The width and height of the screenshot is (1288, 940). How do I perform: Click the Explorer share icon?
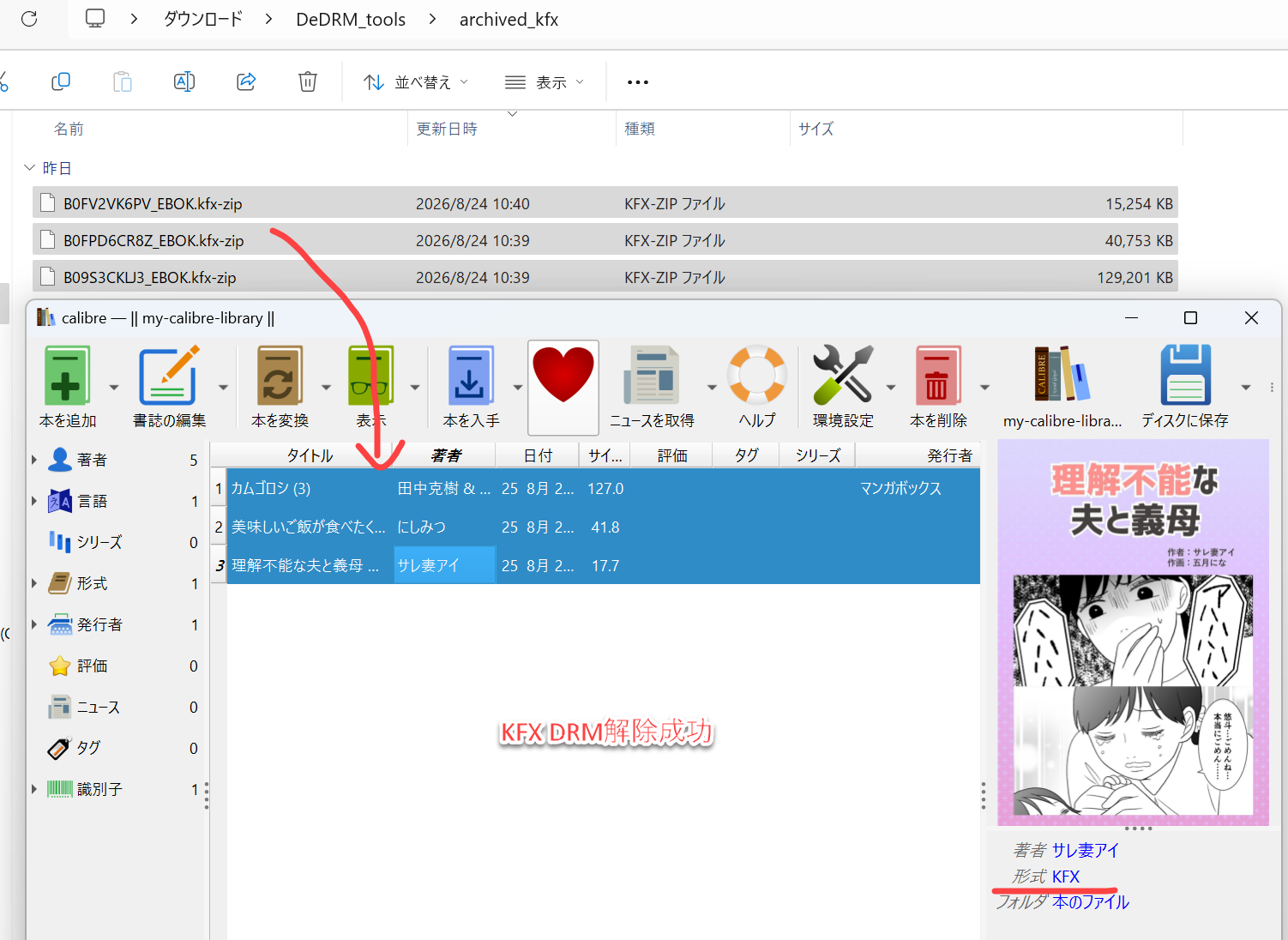[x=246, y=81]
